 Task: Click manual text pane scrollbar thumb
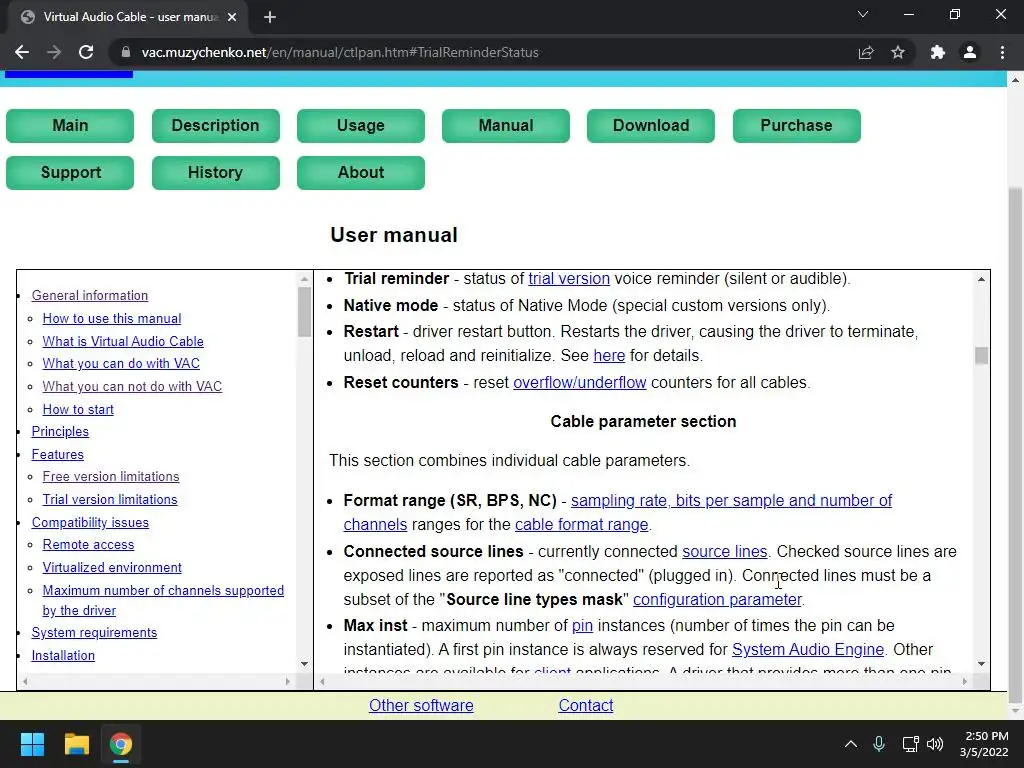tap(981, 356)
